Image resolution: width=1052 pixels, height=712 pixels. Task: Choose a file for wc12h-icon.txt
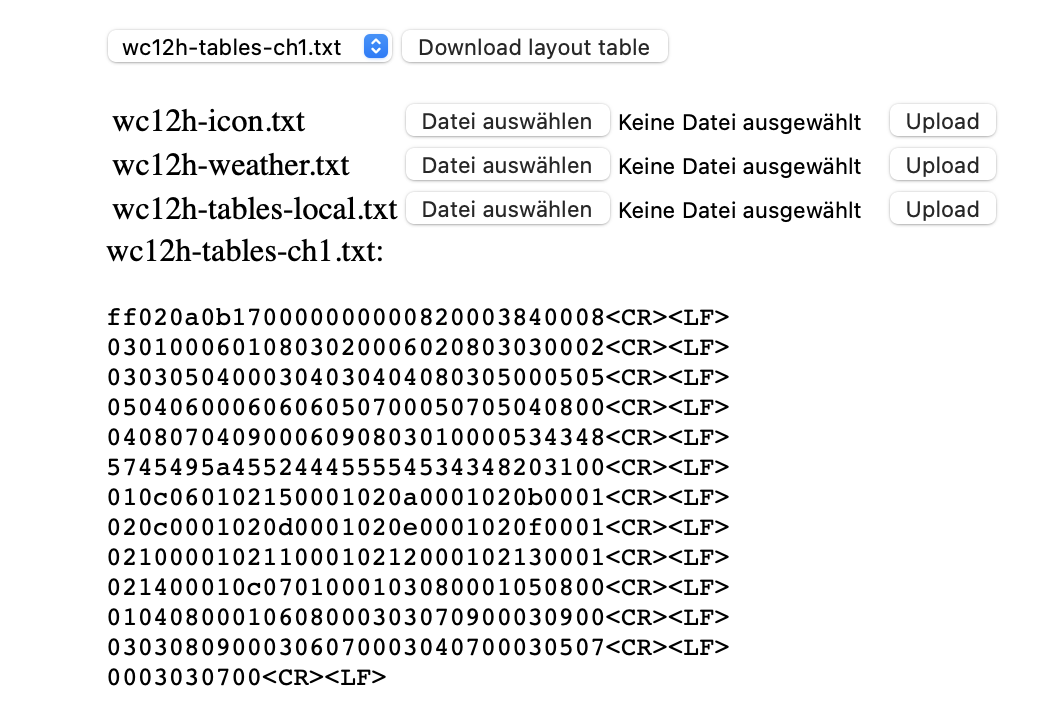pyautogui.click(x=507, y=122)
